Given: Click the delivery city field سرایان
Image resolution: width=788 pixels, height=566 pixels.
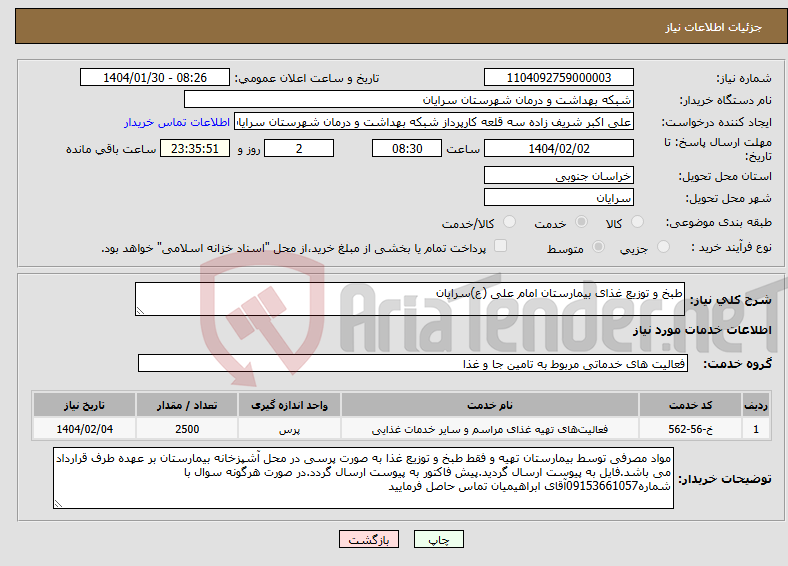Looking at the screenshot, I should (x=559, y=198).
